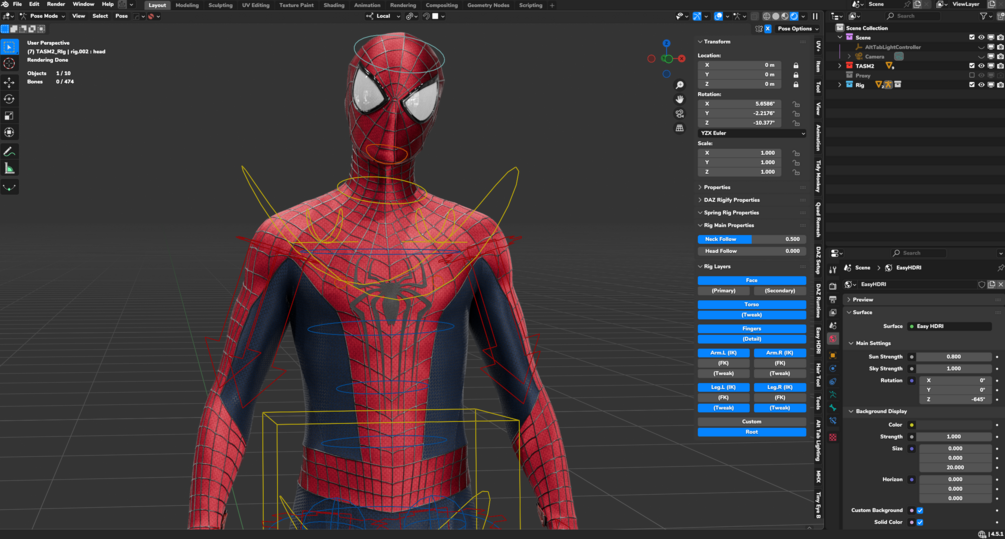Click the Measure ruler tool
1005x539 pixels.
pos(9,168)
